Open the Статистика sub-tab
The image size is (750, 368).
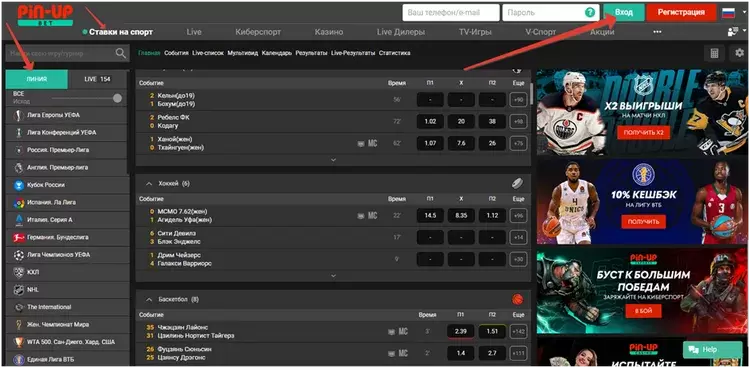tap(395, 53)
